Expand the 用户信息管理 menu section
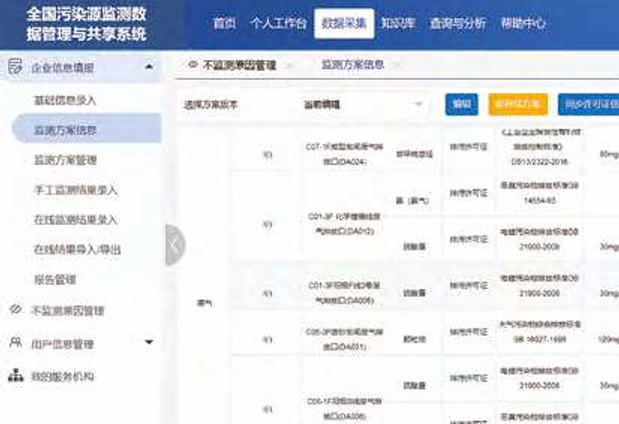Screen dimensions: 619x424 click(149, 343)
